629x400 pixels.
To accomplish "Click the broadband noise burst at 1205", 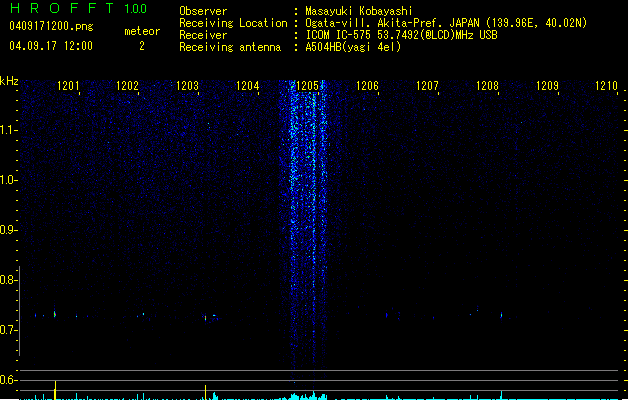I will [x=306, y=229].
